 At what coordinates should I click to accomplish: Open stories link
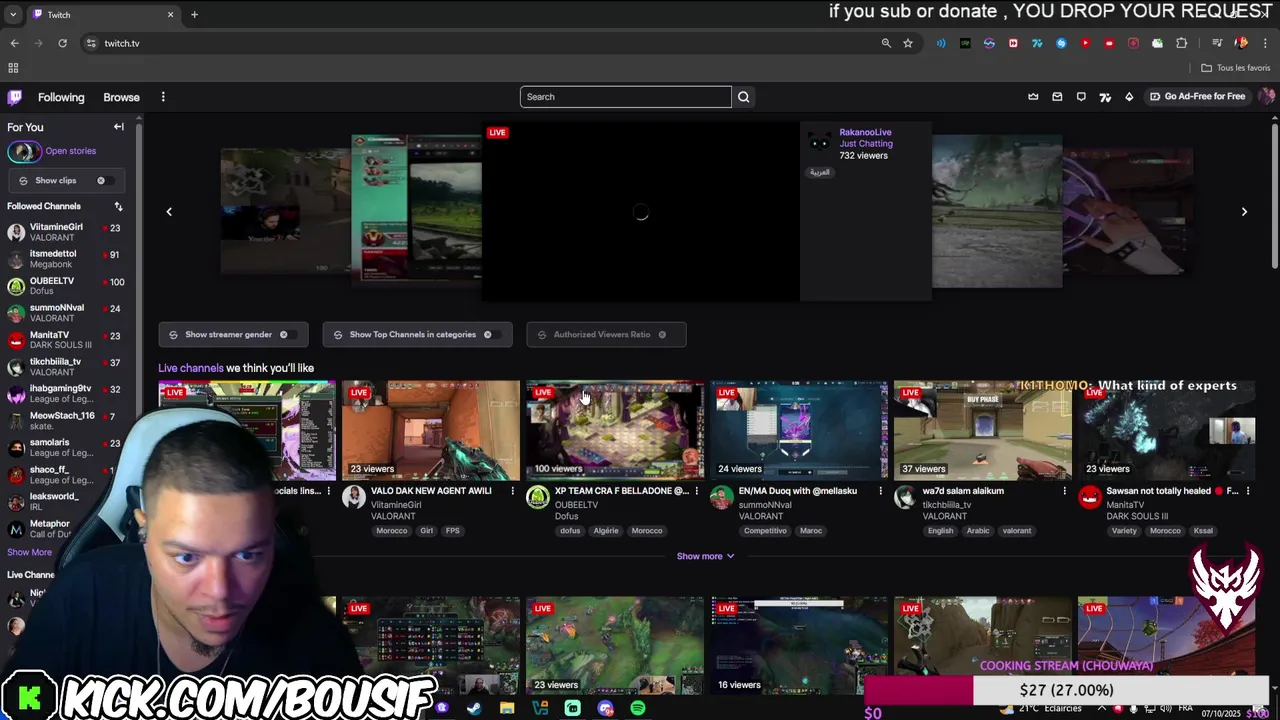coord(70,151)
